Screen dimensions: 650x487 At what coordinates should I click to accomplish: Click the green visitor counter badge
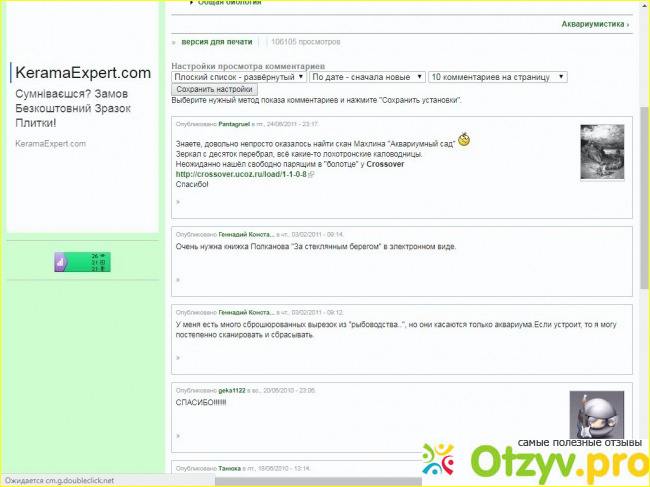(x=82, y=262)
